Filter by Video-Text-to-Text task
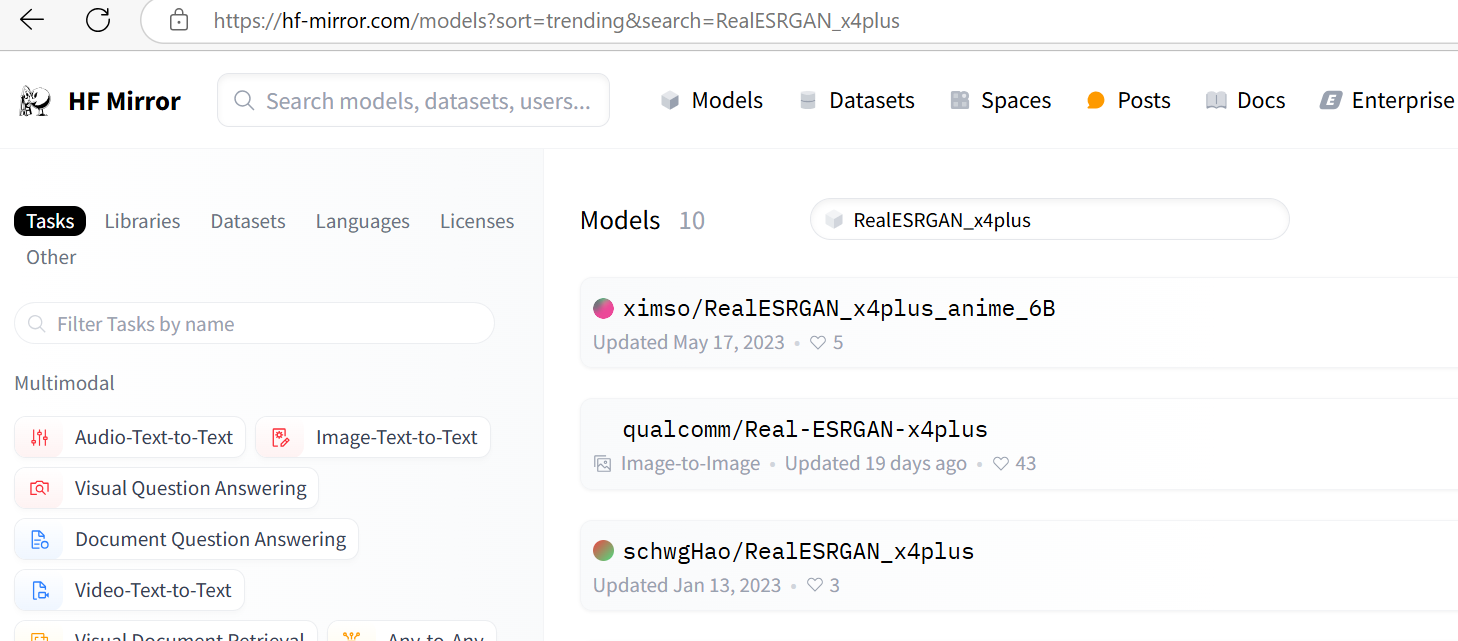This screenshot has height=641, width=1458. pyautogui.click(x=129, y=591)
